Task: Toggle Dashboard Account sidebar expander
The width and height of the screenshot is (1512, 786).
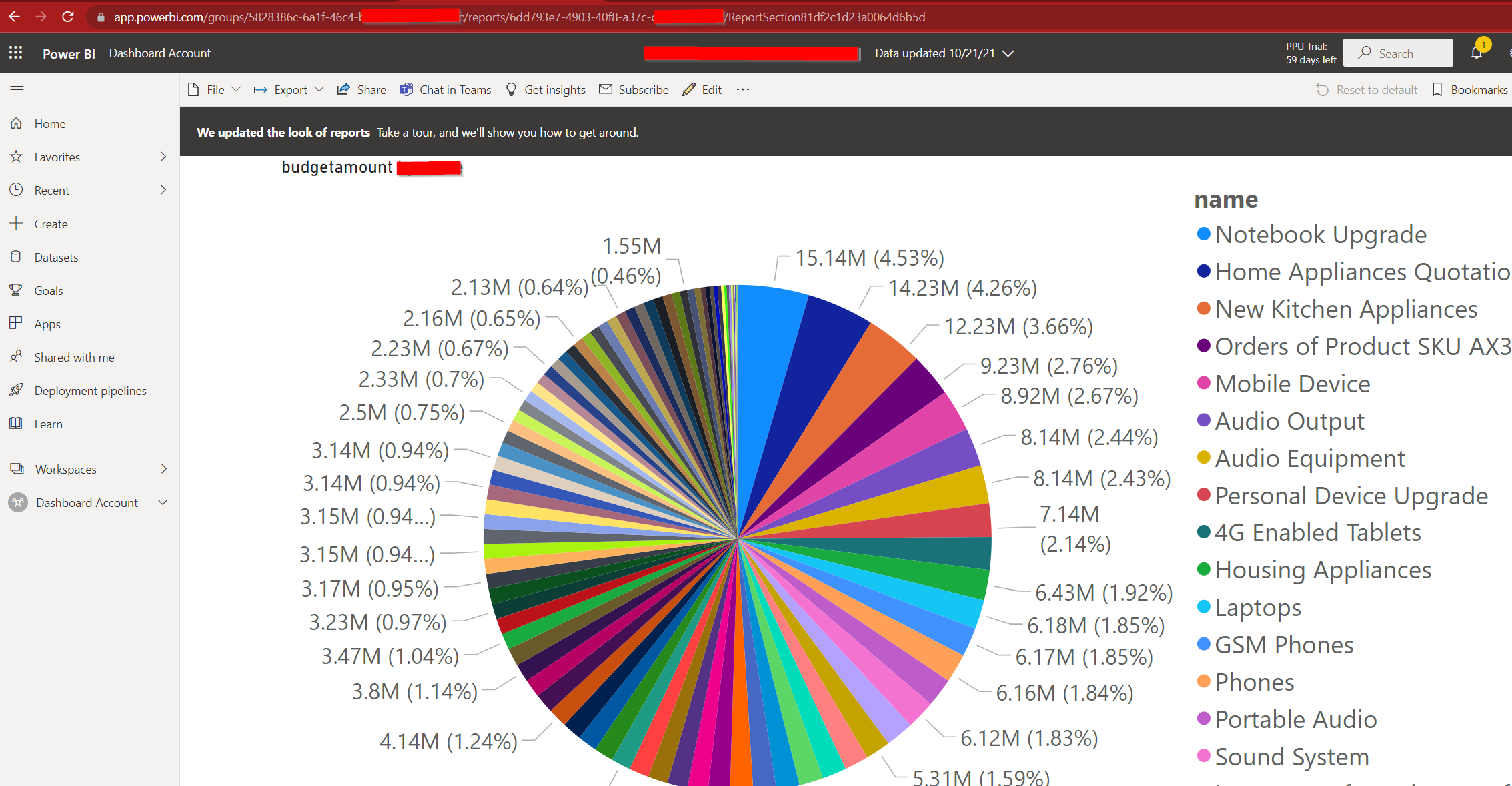Action: point(163,502)
